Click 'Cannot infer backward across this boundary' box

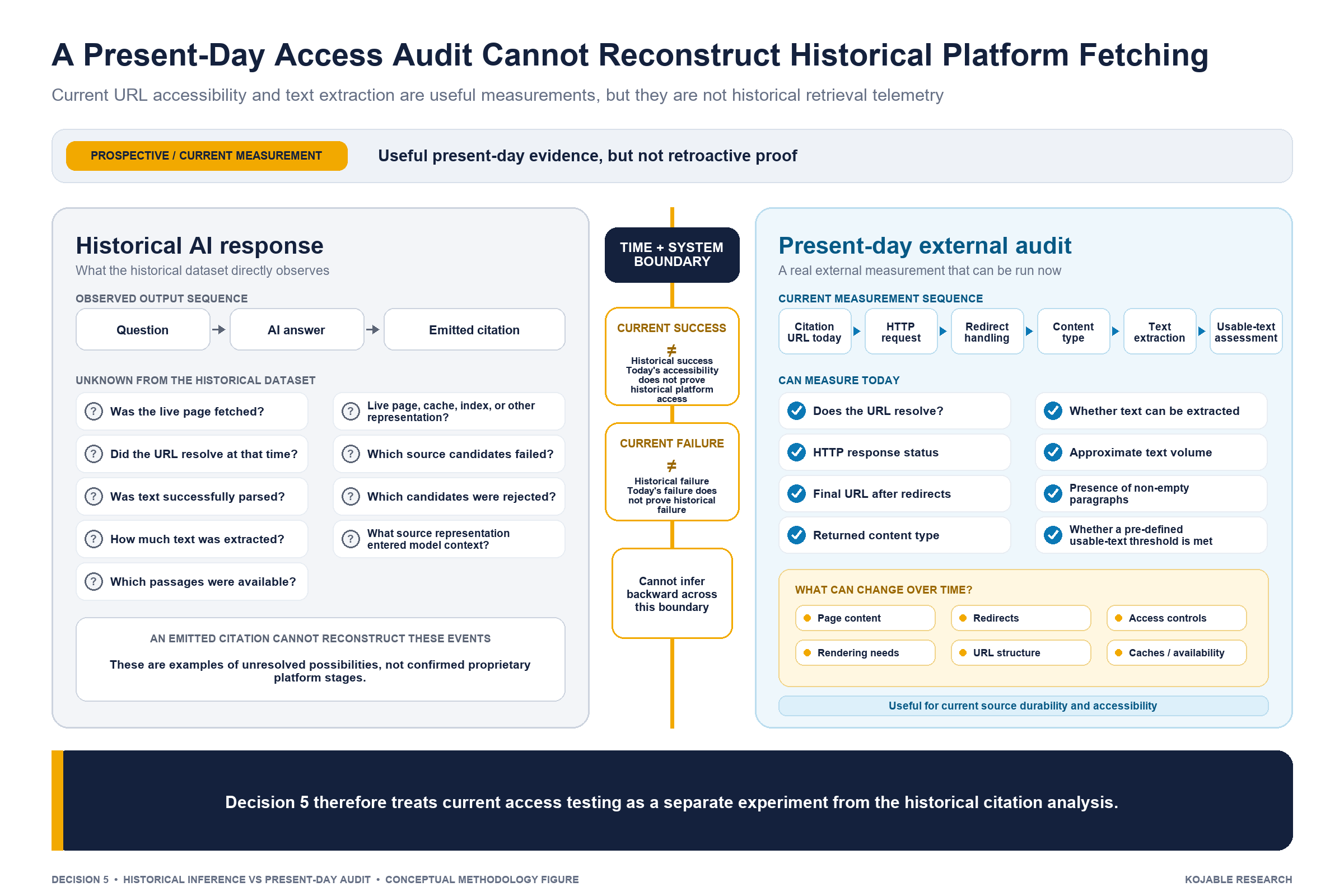click(x=672, y=594)
